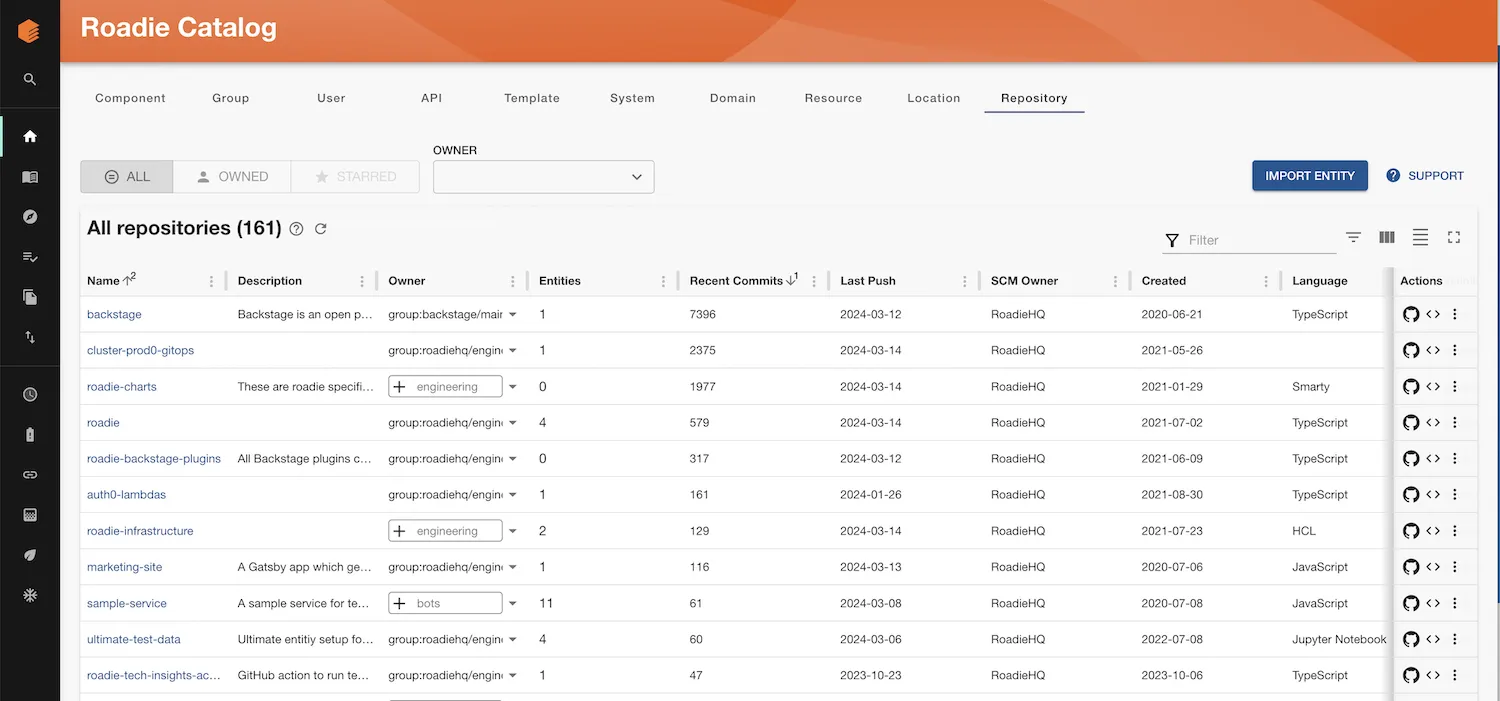
Task: Click the IMPORT ENTITY button
Action: point(1309,175)
